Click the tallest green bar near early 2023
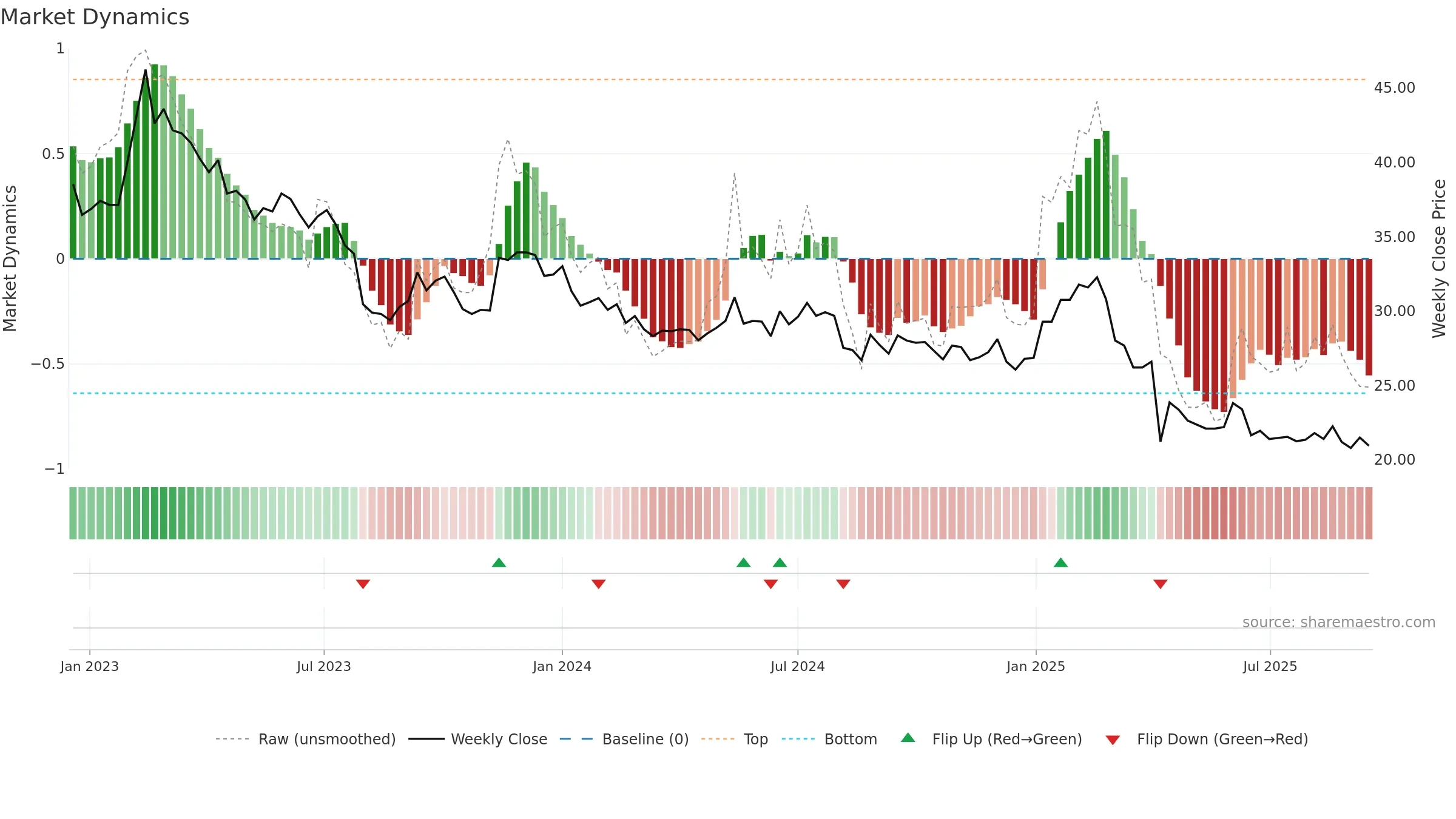 (x=155, y=161)
